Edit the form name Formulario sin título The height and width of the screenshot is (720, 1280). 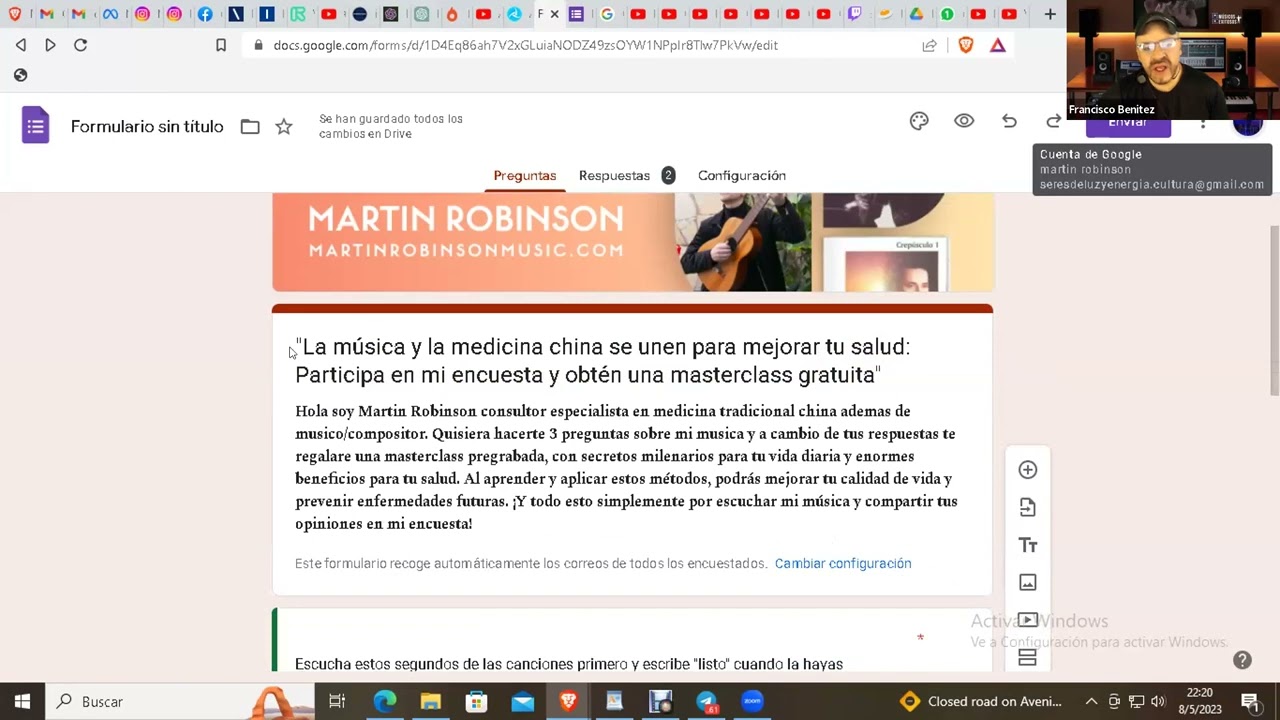tap(147, 127)
